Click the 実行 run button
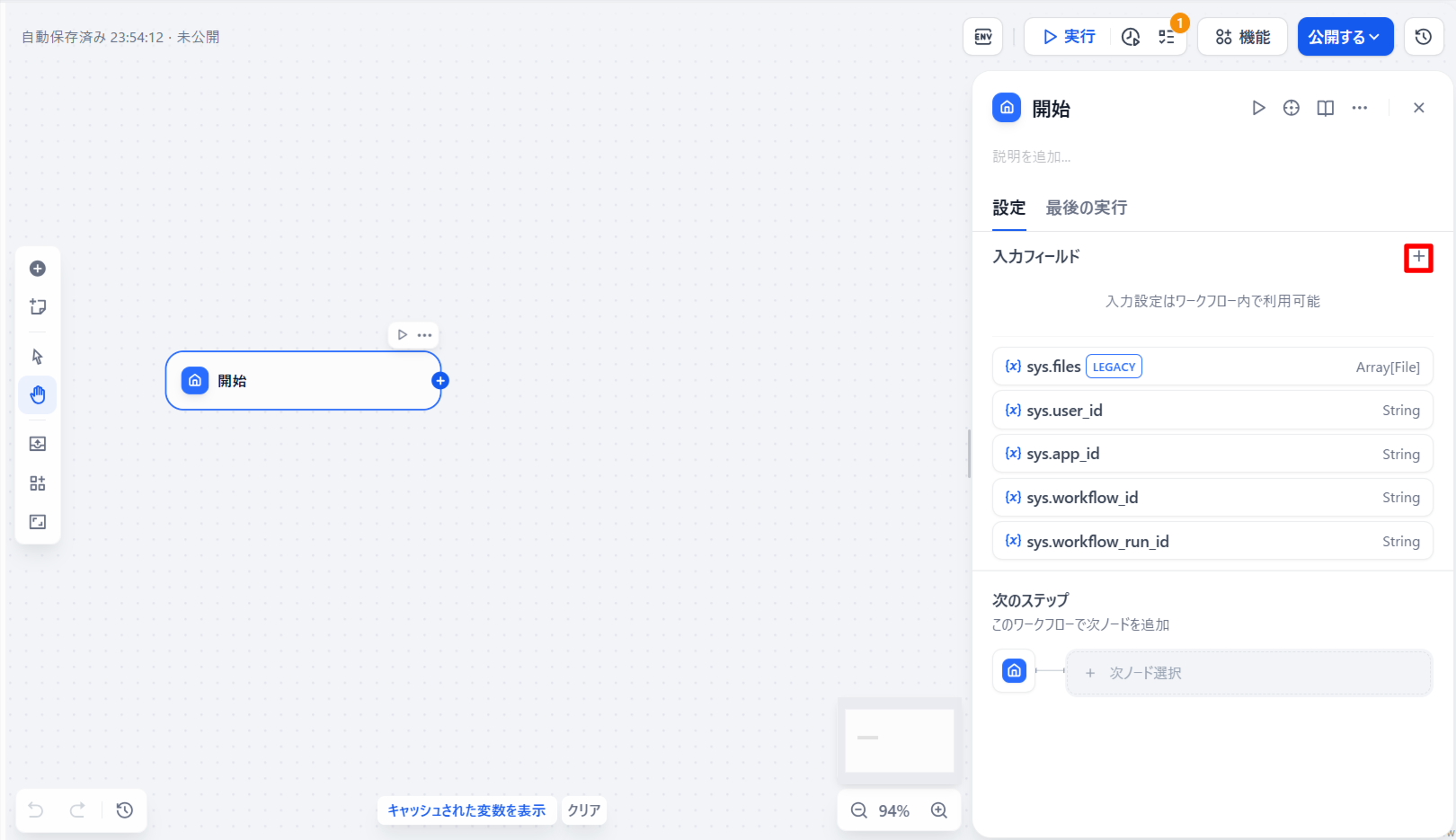Image resolution: width=1456 pixels, height=840 pixels. [1070, 37]
